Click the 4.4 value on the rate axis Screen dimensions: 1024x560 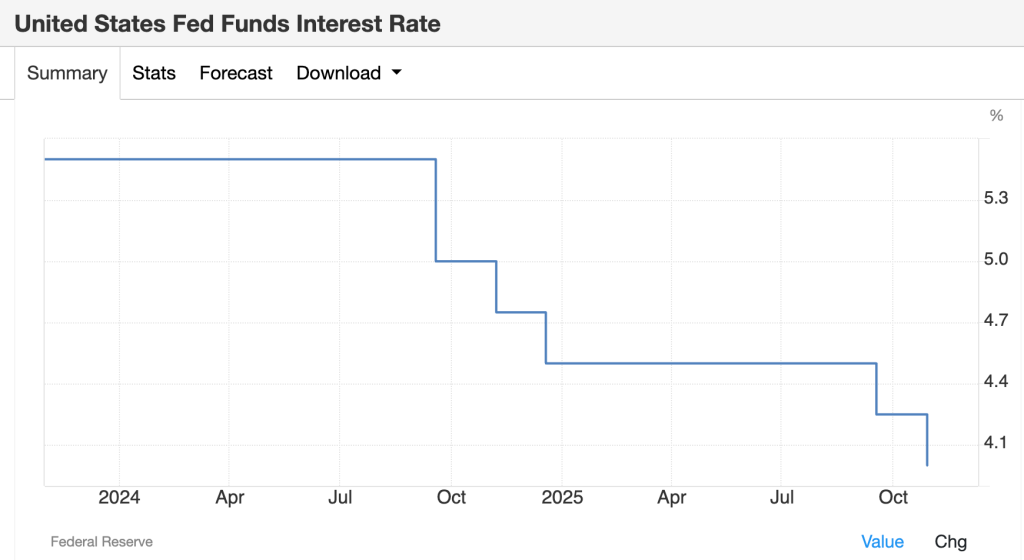[x=996, y=382]
